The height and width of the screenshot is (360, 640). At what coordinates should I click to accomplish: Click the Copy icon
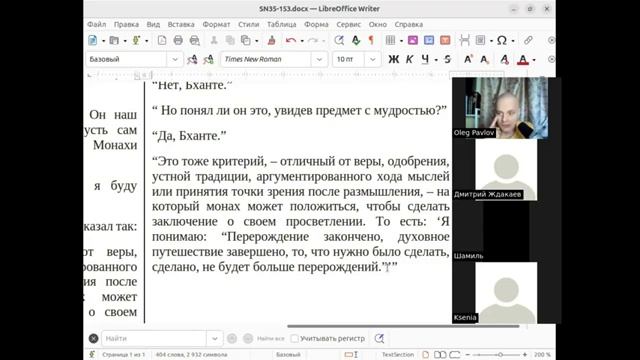(230, 40)
